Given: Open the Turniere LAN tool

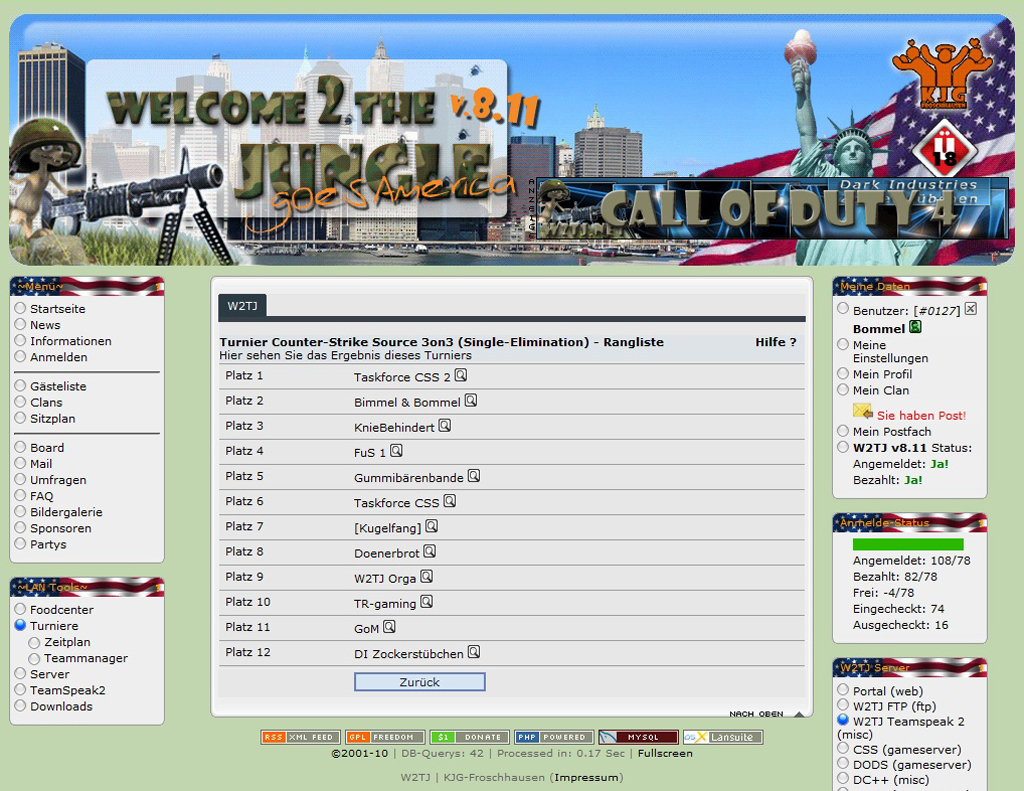Looking at the screenshot, I should tap(54, 626).
